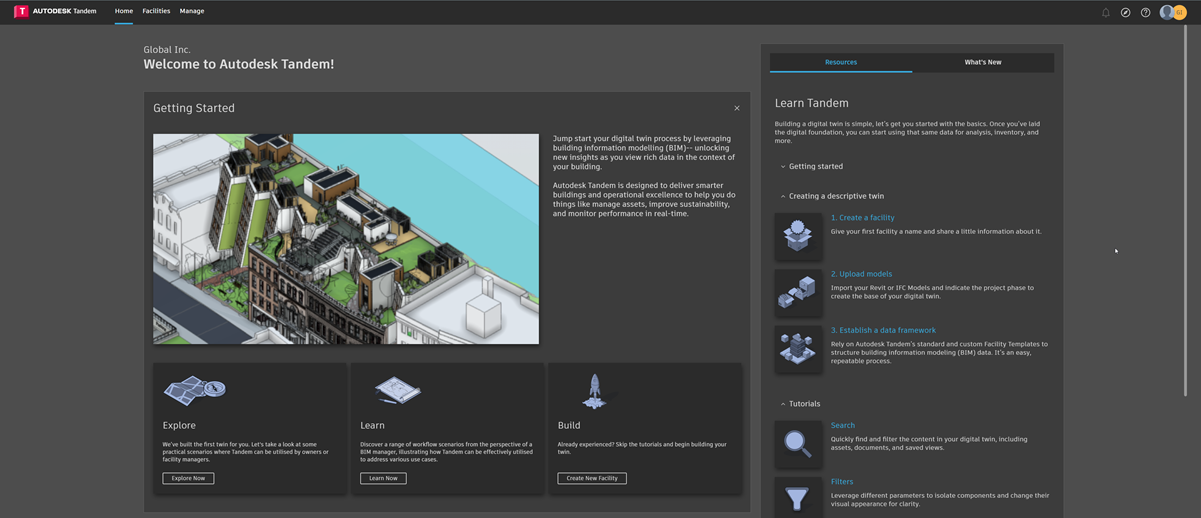Click the Explore card heading
Image resolution: width=1201 pixels, height=518 pixels.
click(179, 425)
